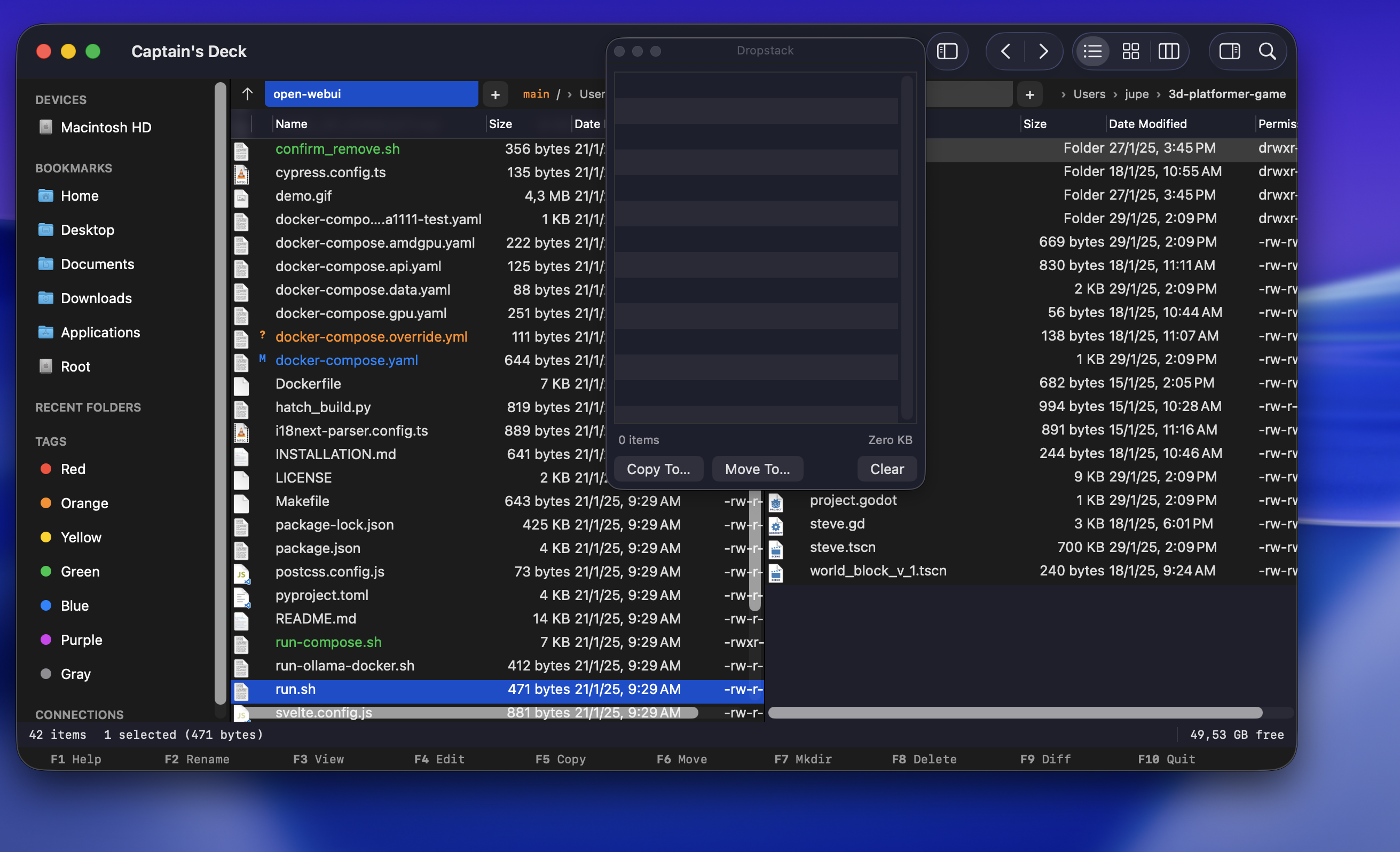Open search with magnifying glass icon
Viewport: 1400px width, 852px height.
tap(1267, 51)
